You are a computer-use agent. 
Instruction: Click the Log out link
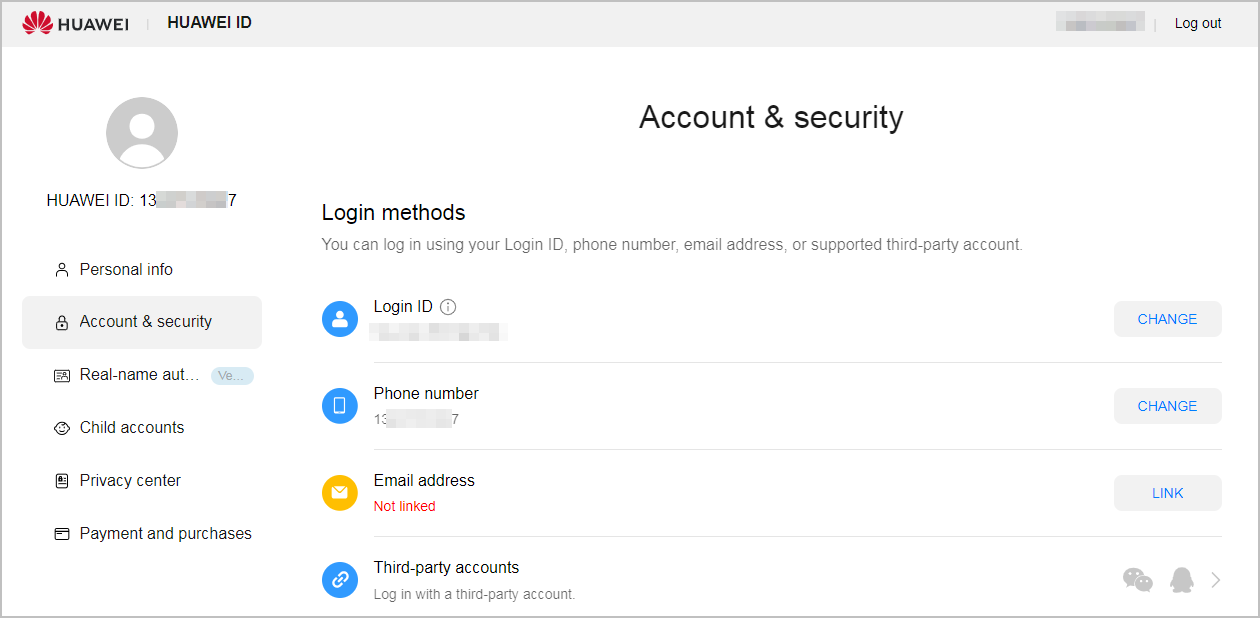(1198, 23)
